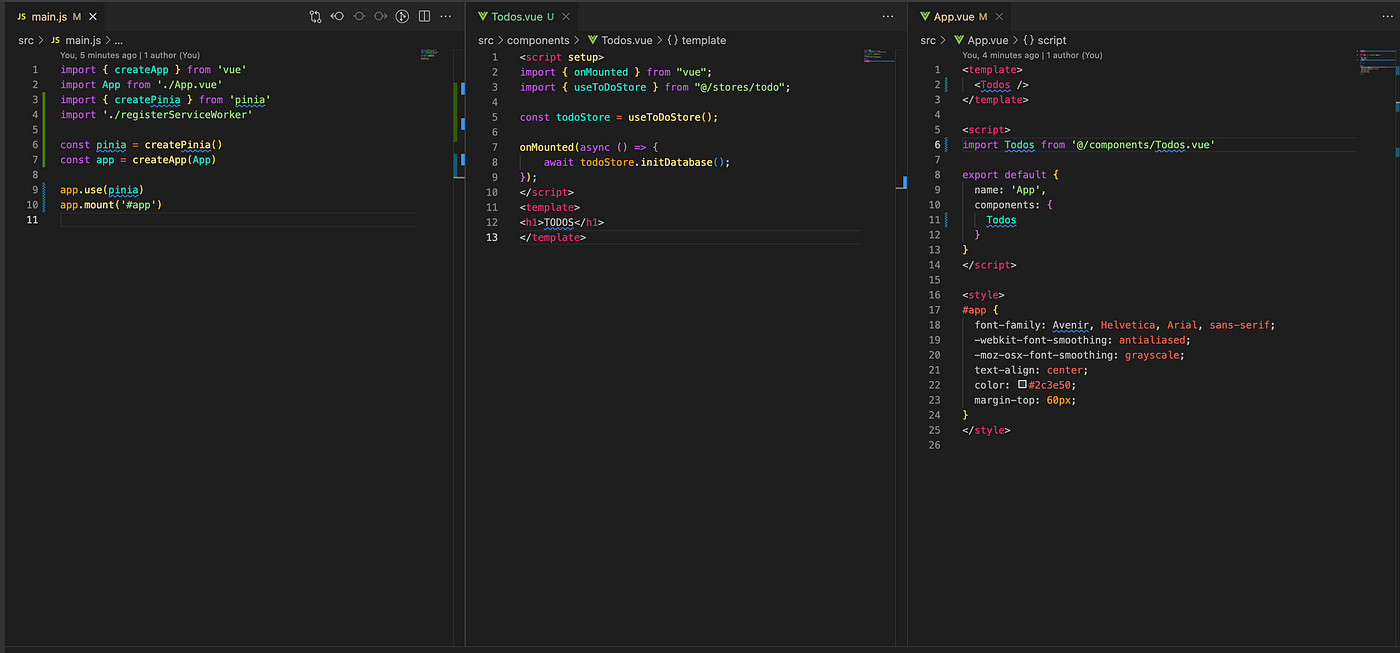Expand the components breadcrumb in Todos.vue
Image resolution: width=1400 pixels, height=653 pixels.
(538, 40)
